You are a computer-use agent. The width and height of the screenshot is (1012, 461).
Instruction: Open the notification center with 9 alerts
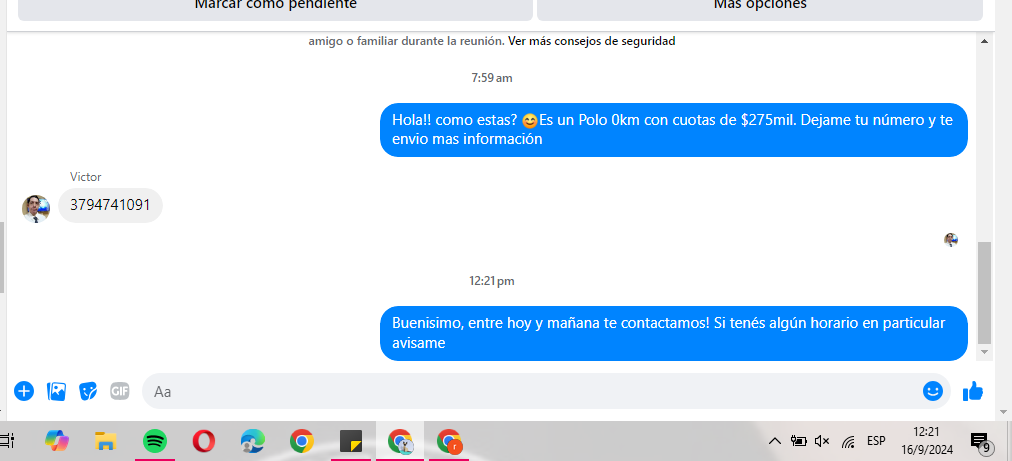(980, 441)
